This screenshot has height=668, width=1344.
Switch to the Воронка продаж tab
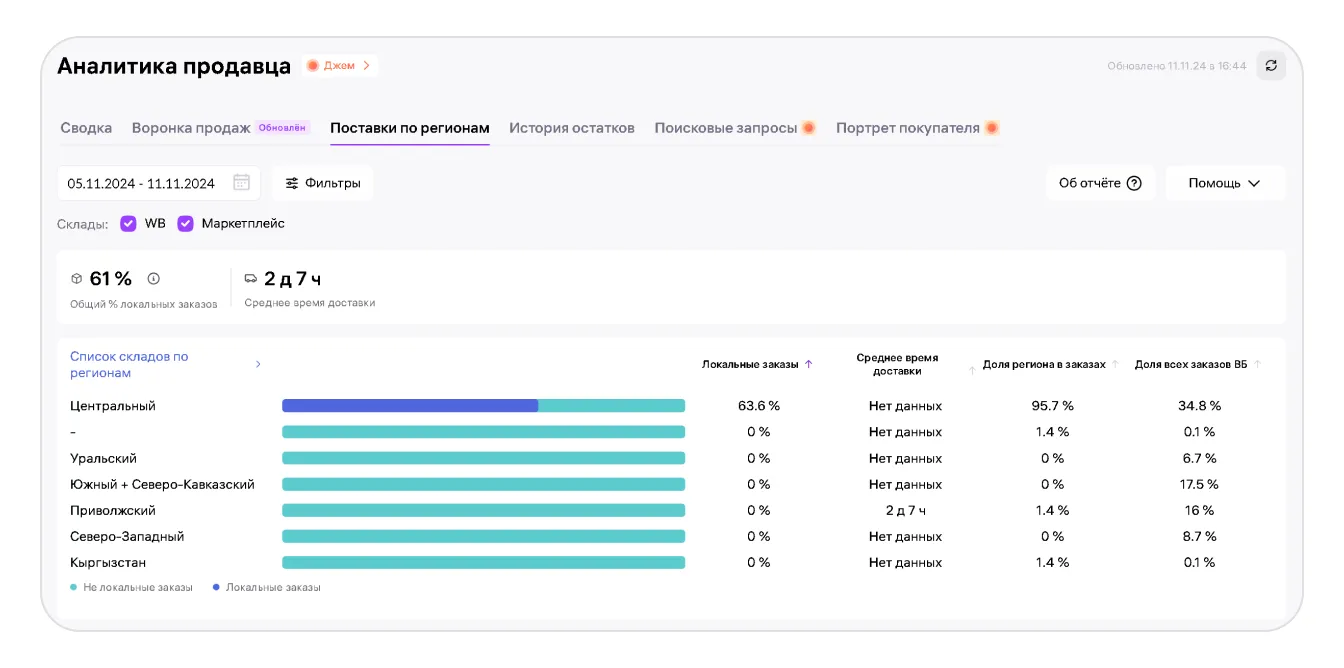point(191,128)
